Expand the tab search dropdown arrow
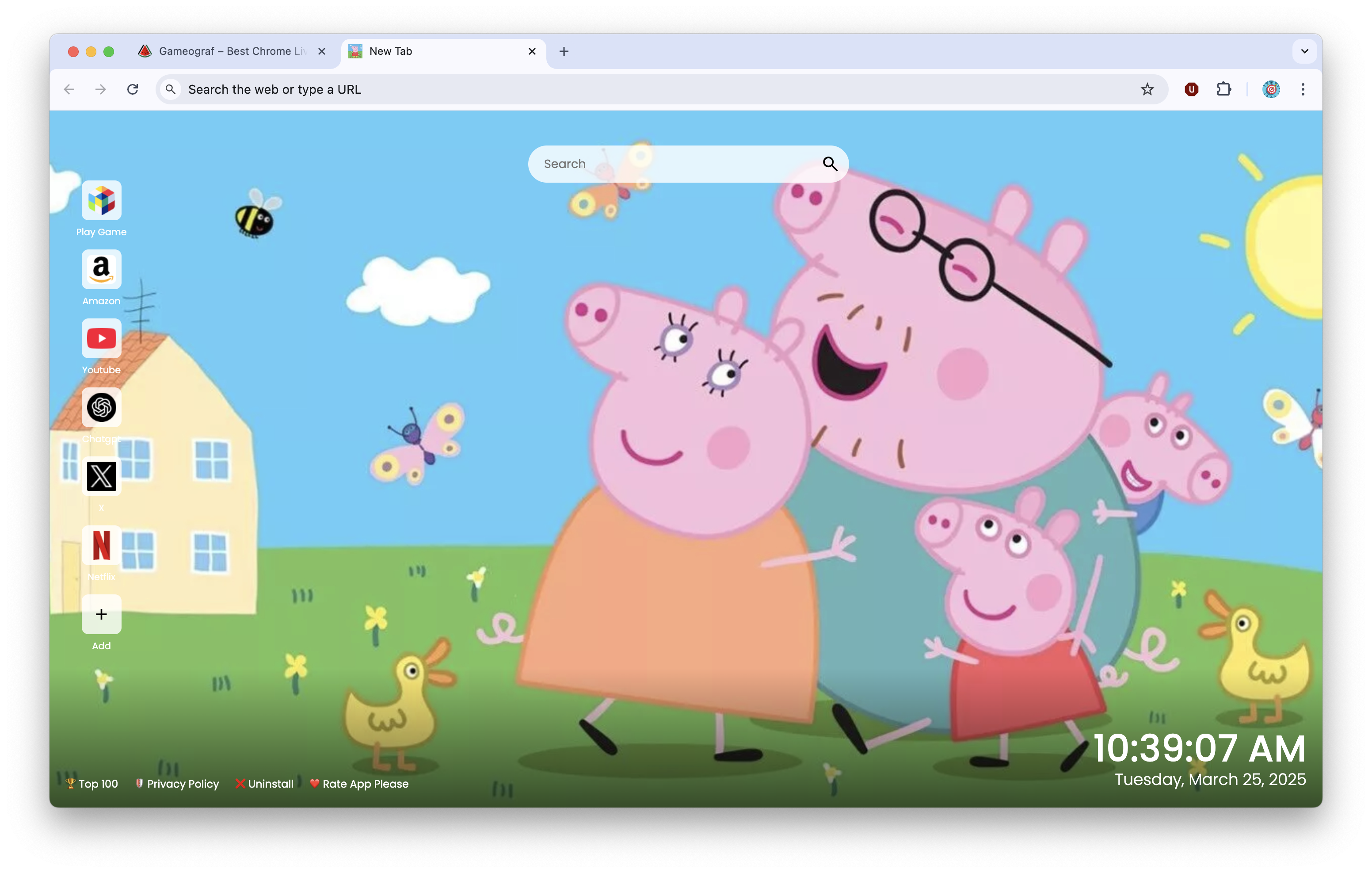Screen dimensions: 1372x873 (x=1304, y=51)
